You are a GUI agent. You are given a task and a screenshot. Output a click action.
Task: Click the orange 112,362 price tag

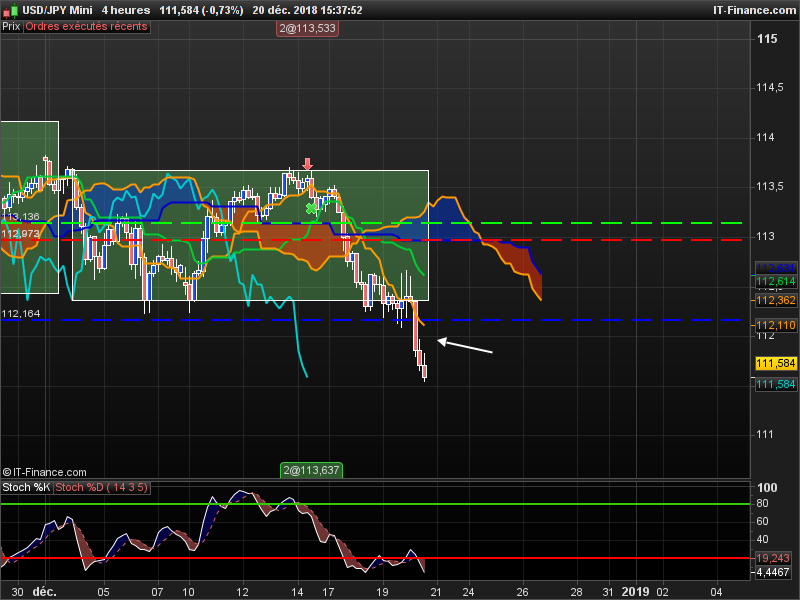(x=776, y=301)
